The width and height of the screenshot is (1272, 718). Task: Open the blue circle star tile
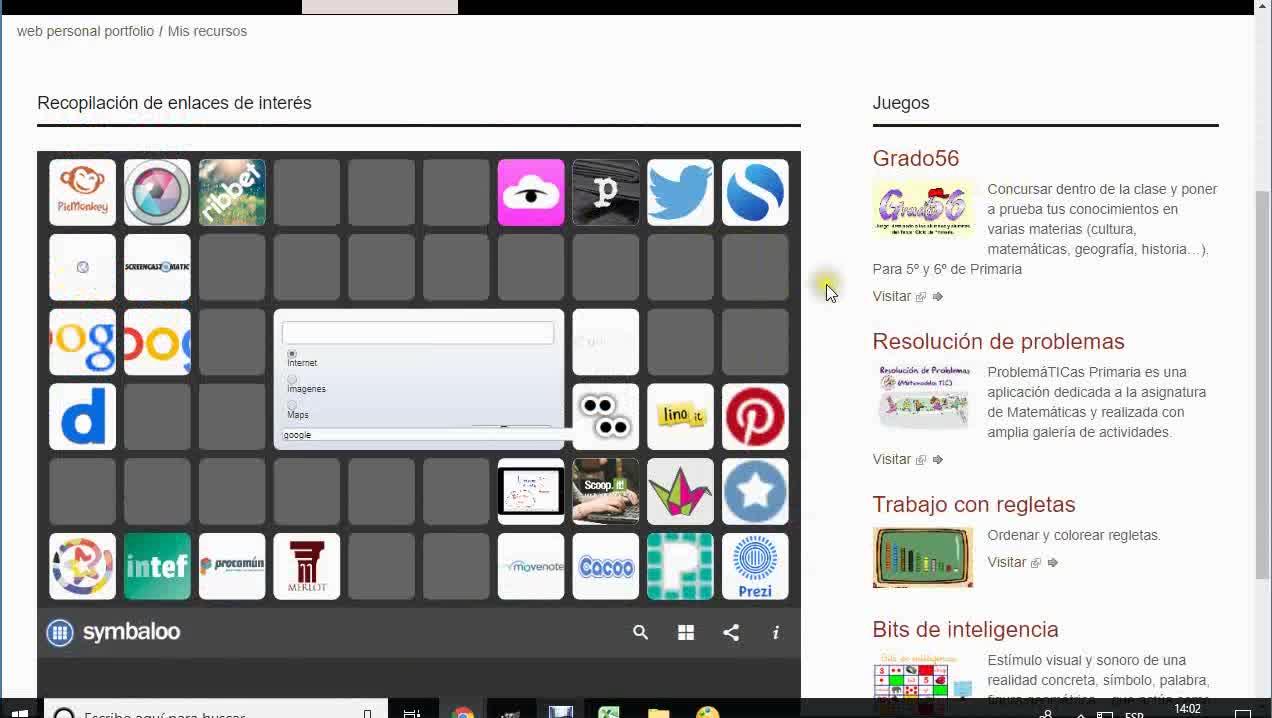[x=755, y=492]
